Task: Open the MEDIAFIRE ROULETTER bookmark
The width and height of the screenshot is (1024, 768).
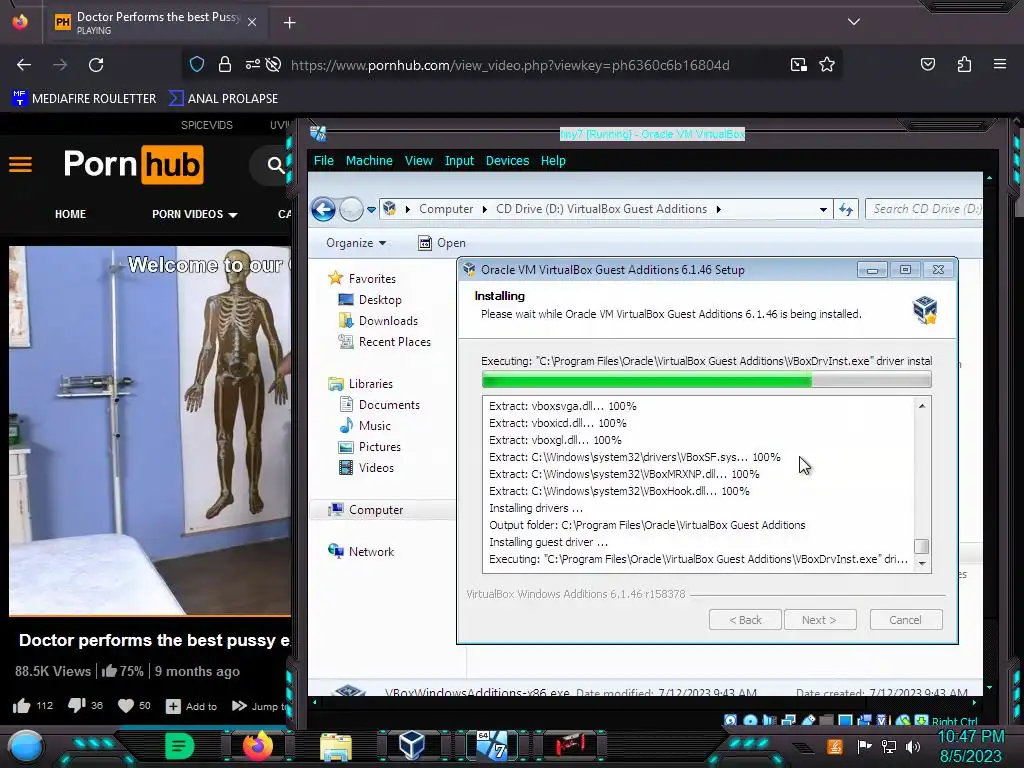Action: coord(85,99)
